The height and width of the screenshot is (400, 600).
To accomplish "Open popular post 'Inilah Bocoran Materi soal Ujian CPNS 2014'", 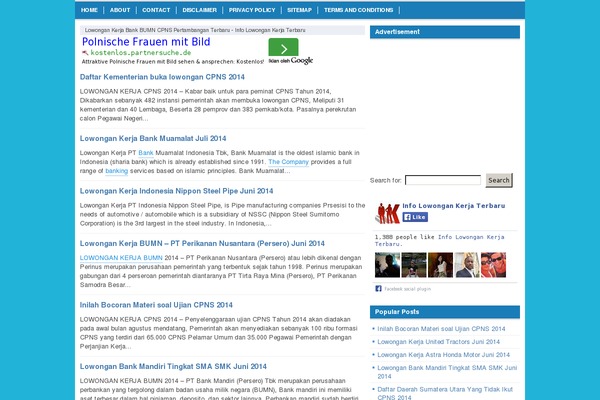I will pos(441,329).
